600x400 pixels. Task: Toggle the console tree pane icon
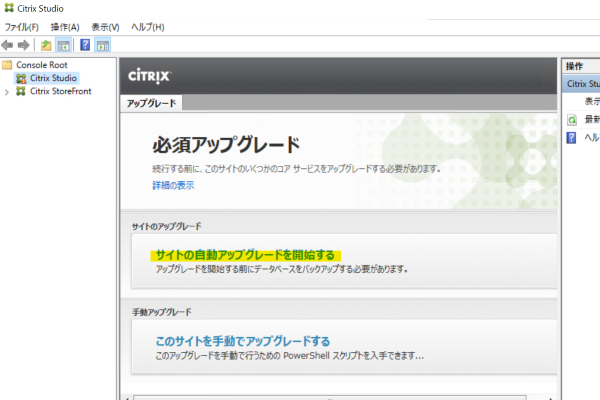pos(63,45)
